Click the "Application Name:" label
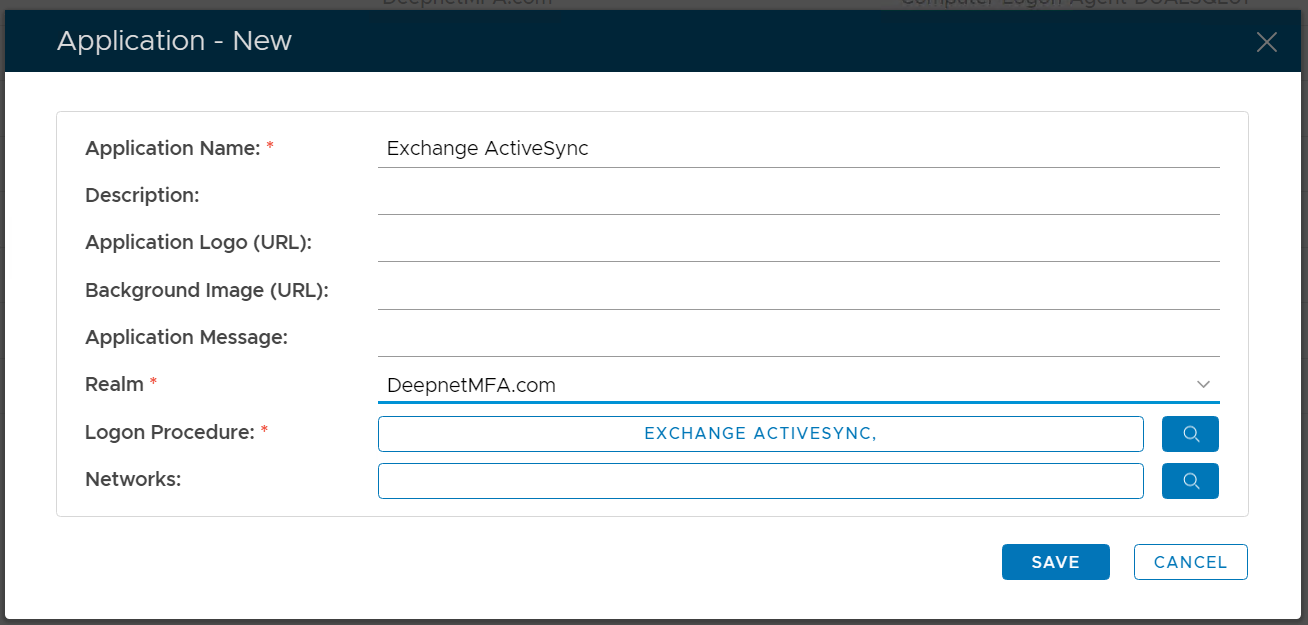The height and width of the screenshot is (625, 1308). click(172, 149)
